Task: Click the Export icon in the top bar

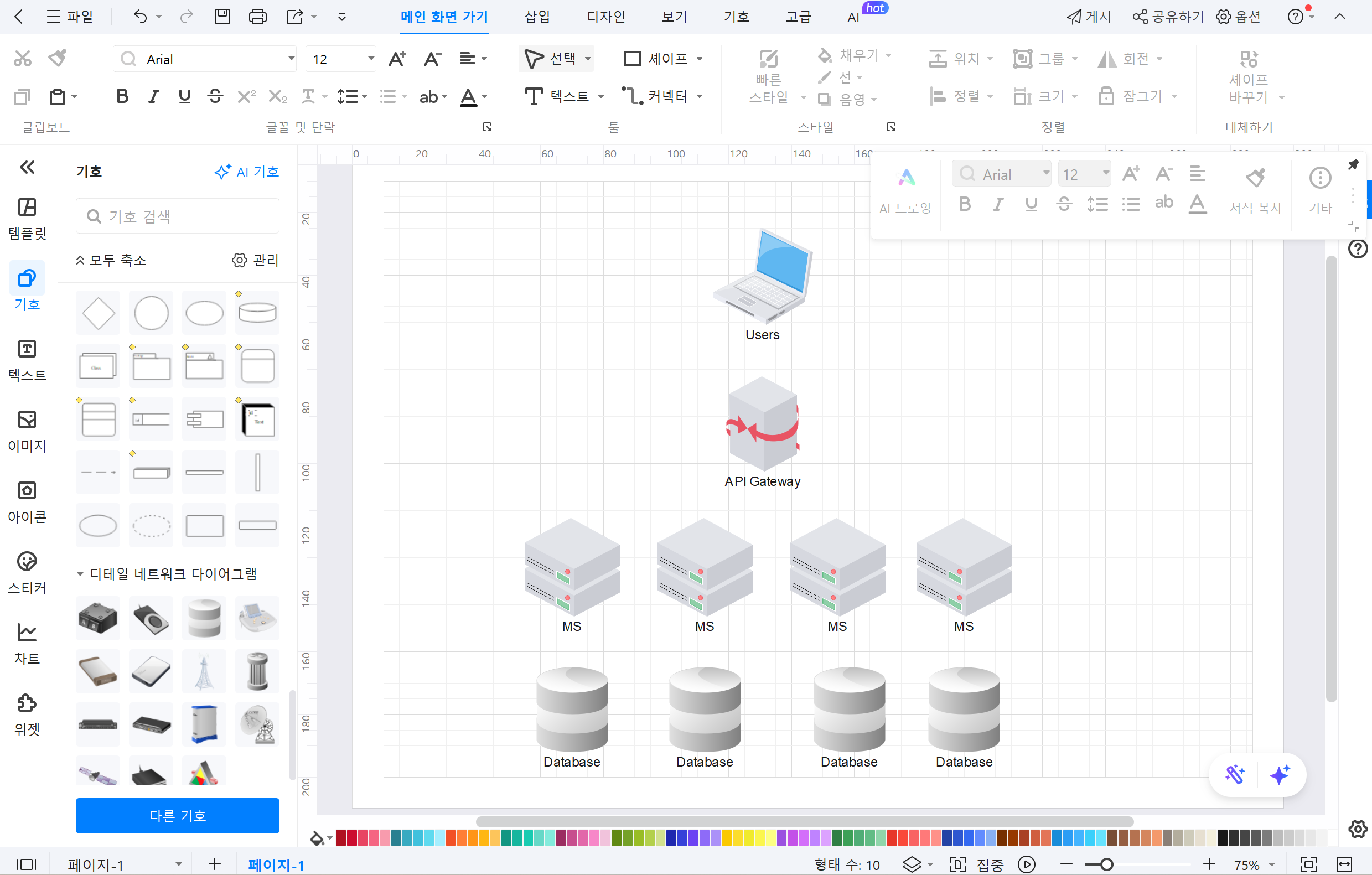Action: [294, 17]
